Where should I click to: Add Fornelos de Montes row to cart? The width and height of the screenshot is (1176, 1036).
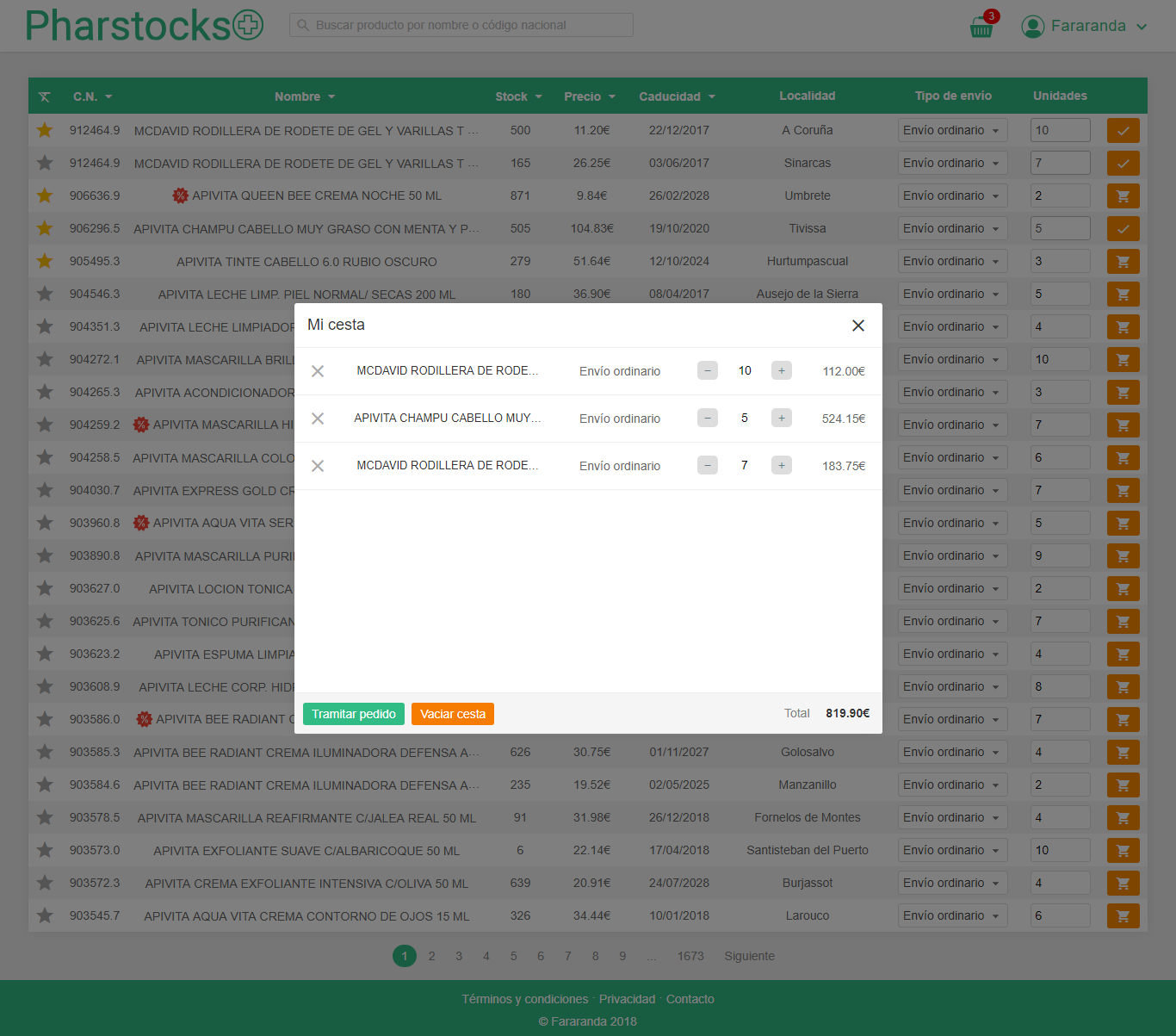click(x=1123, y=817)
